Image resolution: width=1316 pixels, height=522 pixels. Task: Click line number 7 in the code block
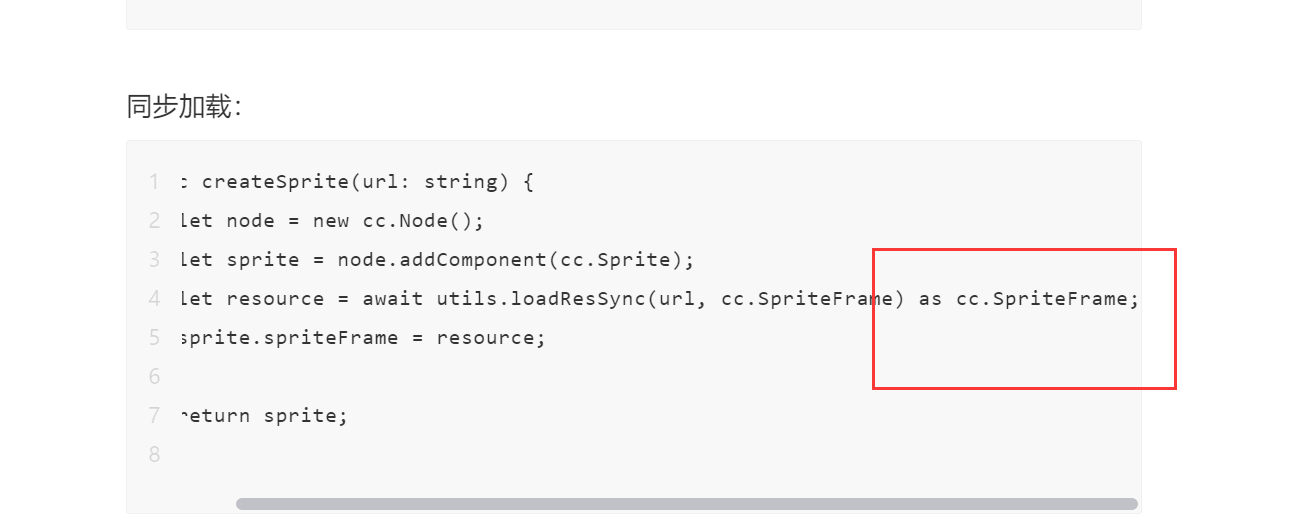154,416
